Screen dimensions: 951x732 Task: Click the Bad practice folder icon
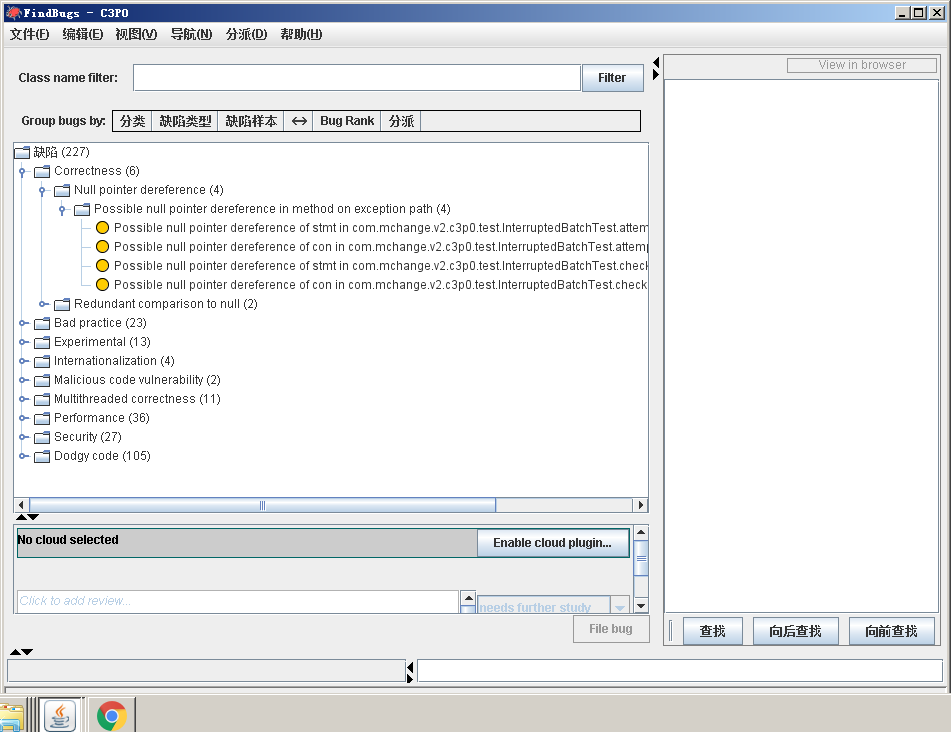coord(42,323)
